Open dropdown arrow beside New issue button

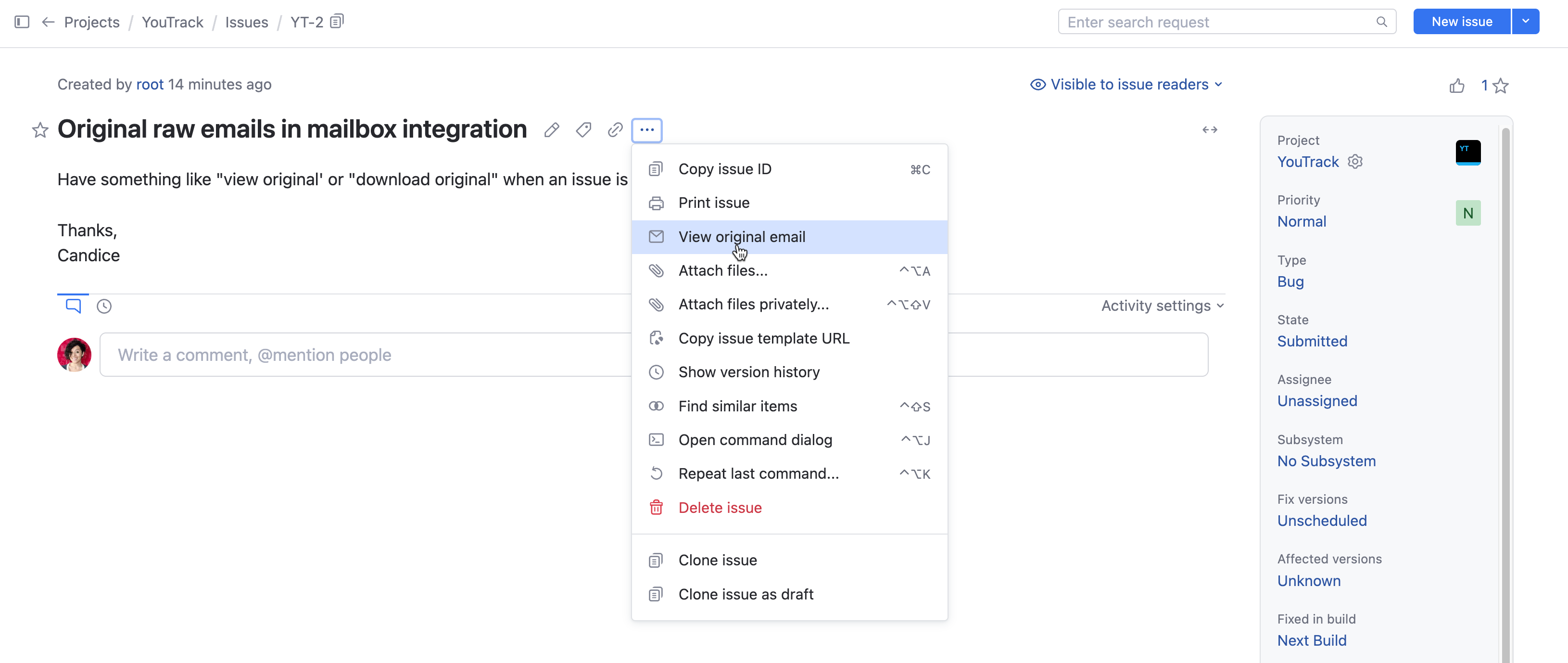pyautogui.click(x=1525, y=21)
